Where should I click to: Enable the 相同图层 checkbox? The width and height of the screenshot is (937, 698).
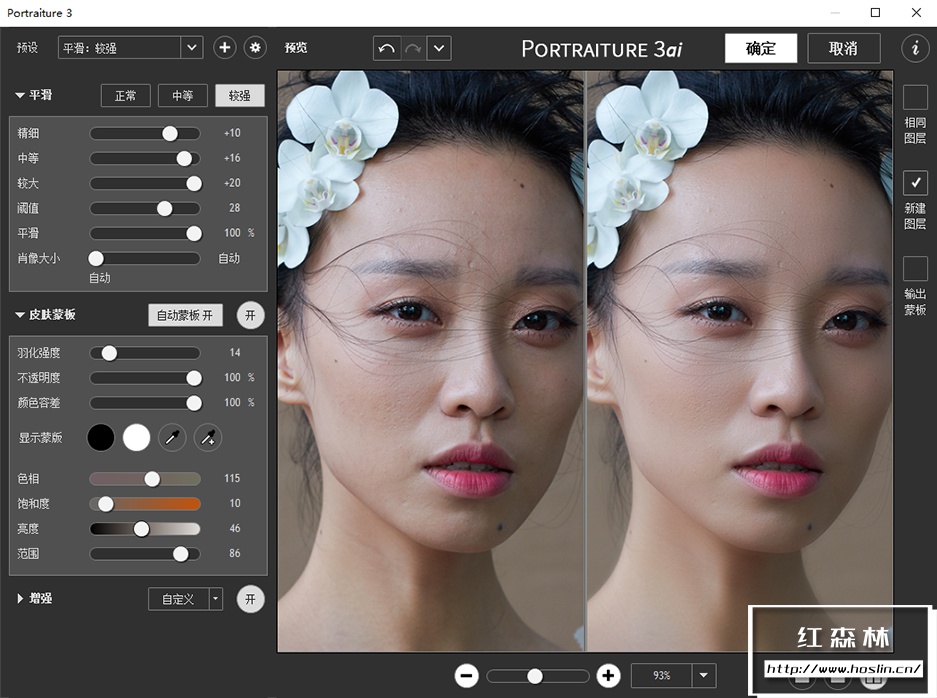coord(915,97)
